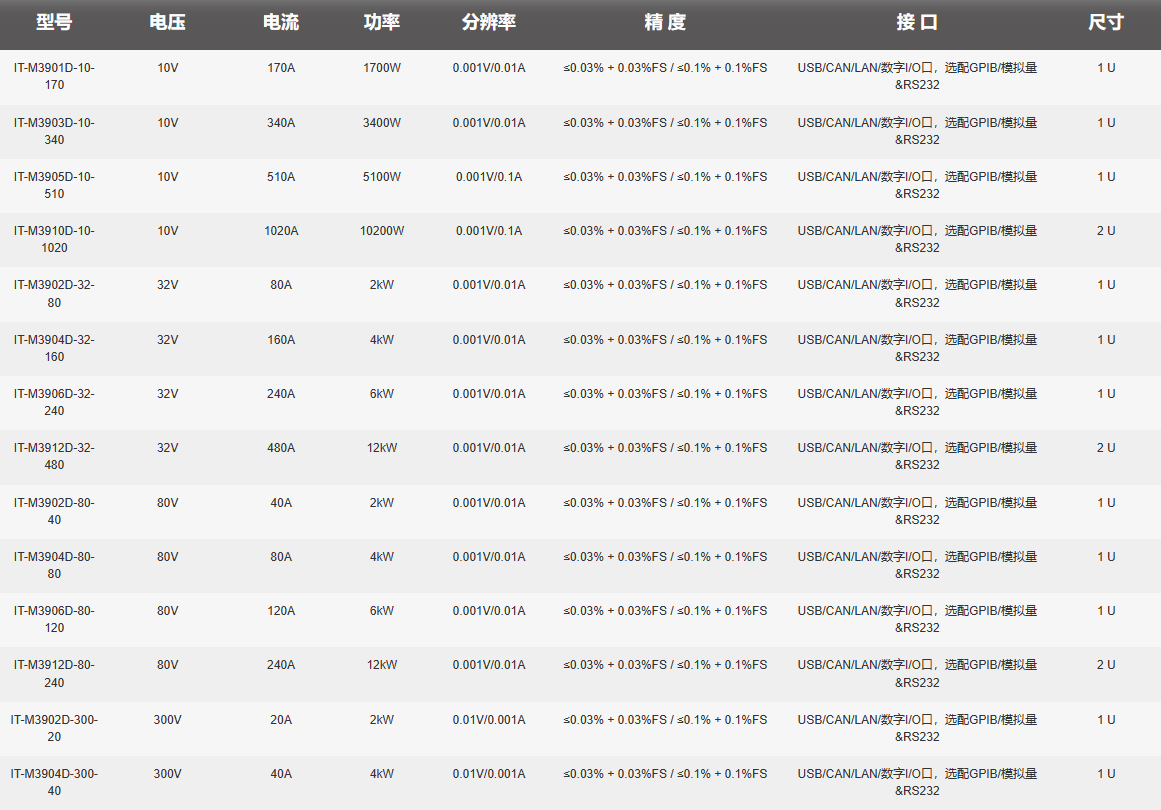Click the 1020A current cell
This screenshot has height=810, width=1161.
coord(281,231)
